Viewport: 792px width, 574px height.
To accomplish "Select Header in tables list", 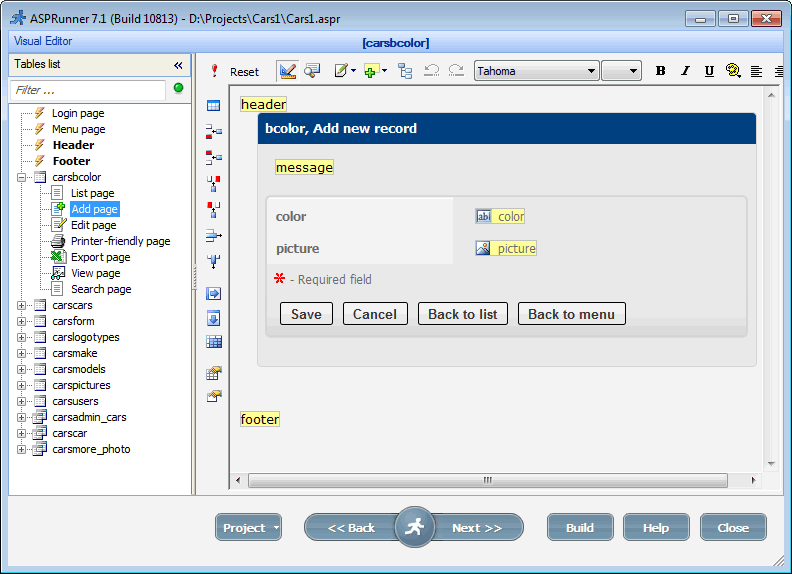I will click(x=73, y=146).
